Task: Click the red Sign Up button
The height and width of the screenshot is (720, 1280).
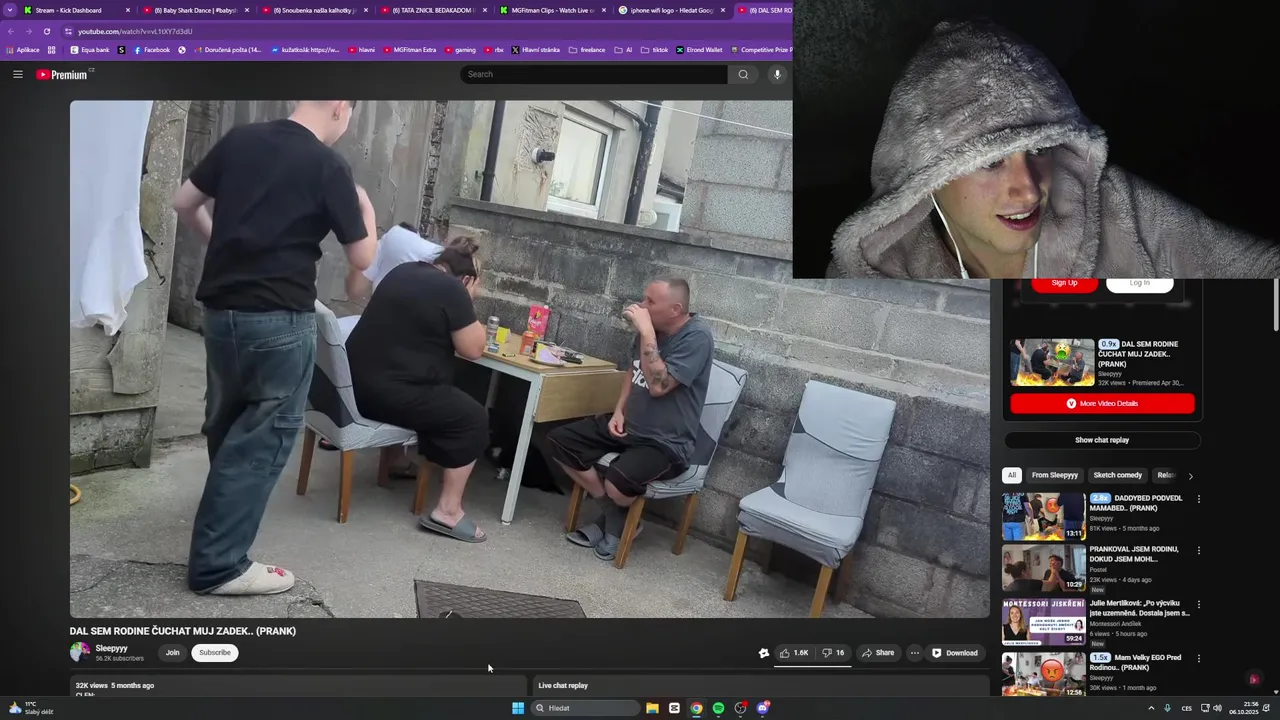Action: [x=1064, y=283]
